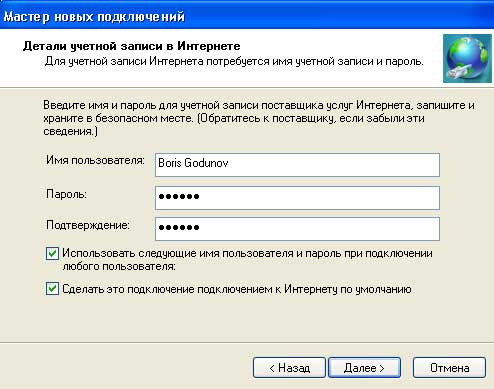Click the 'Детали учетной записи в Интернете' heading

[x=131, y=46]
